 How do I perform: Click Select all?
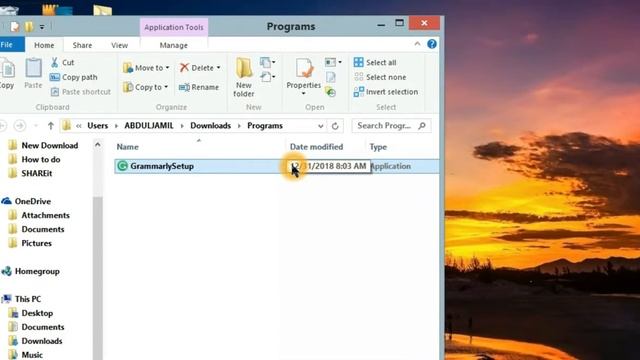[375, 62]
